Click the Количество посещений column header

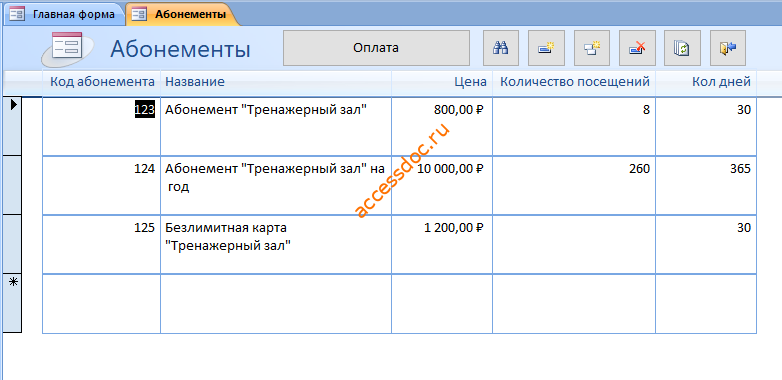coord(574,82)
